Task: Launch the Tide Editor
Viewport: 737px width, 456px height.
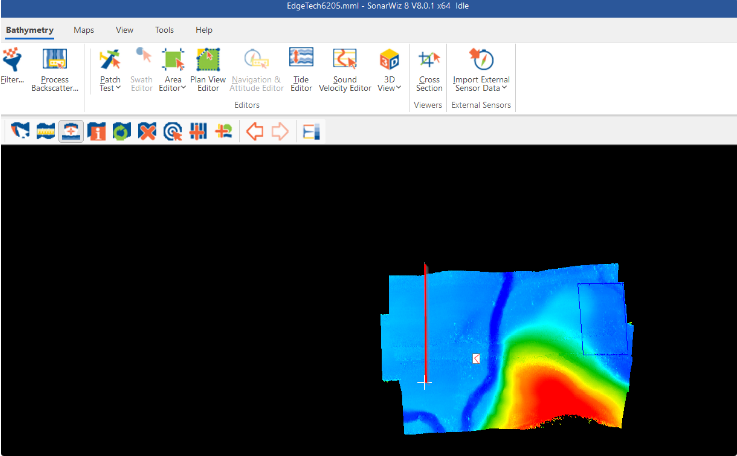Action: coord(301,68)
